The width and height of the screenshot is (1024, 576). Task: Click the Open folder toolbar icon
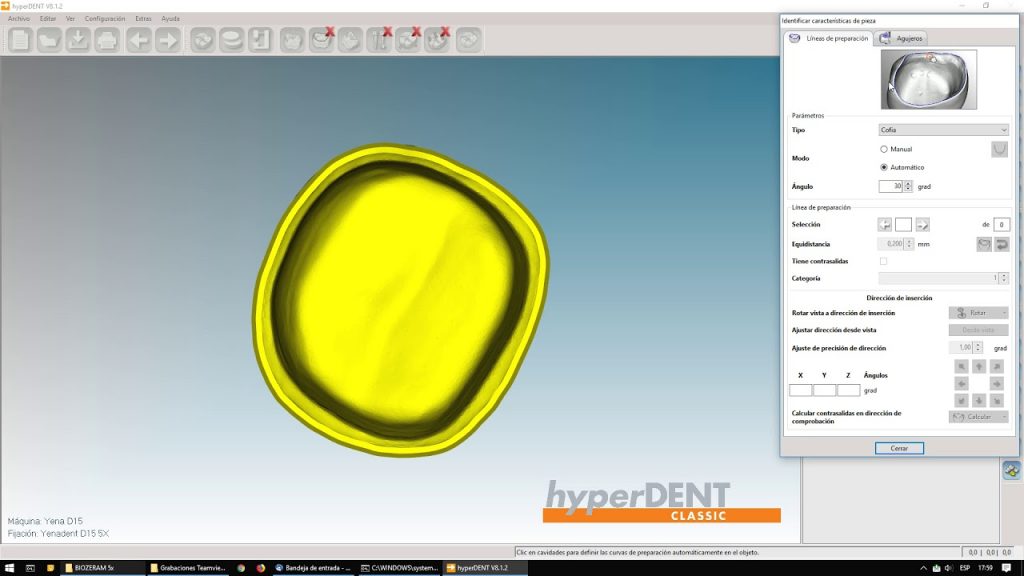point(50,40)
